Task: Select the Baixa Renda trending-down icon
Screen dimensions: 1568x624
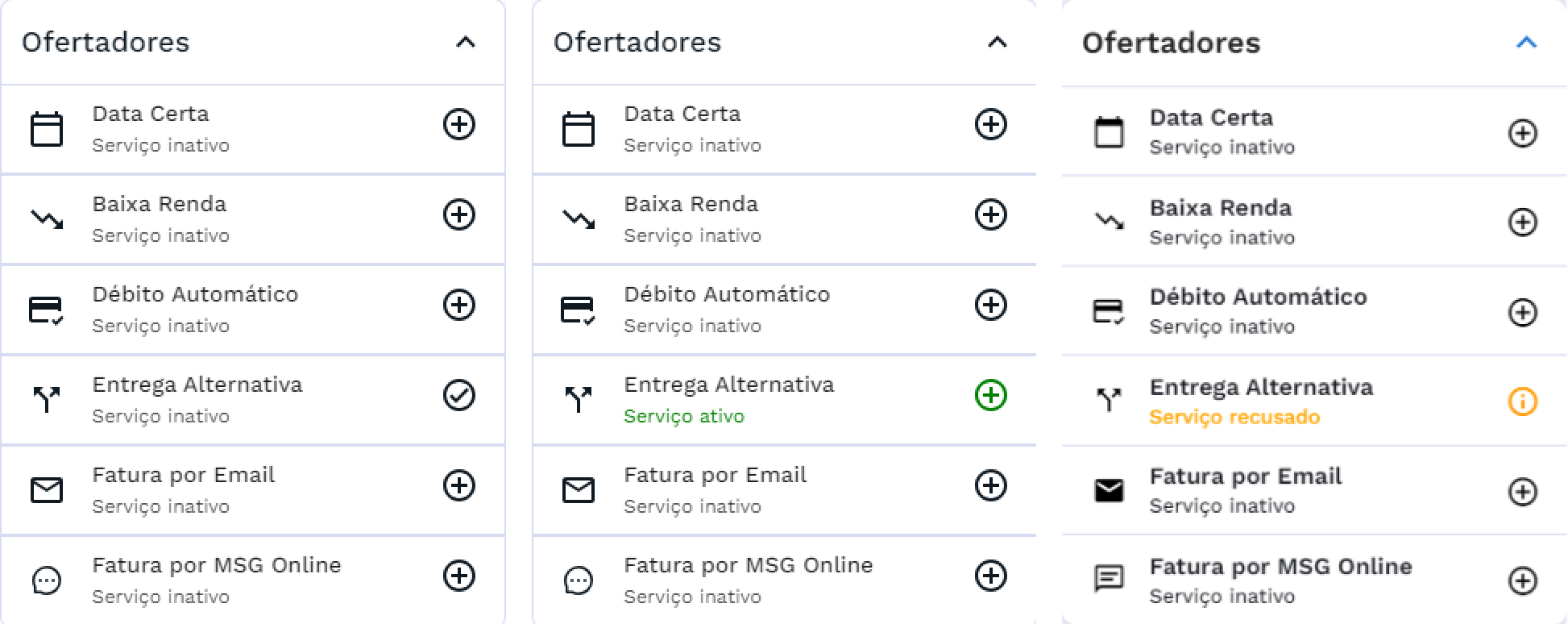Action: (x=47, y=218)
